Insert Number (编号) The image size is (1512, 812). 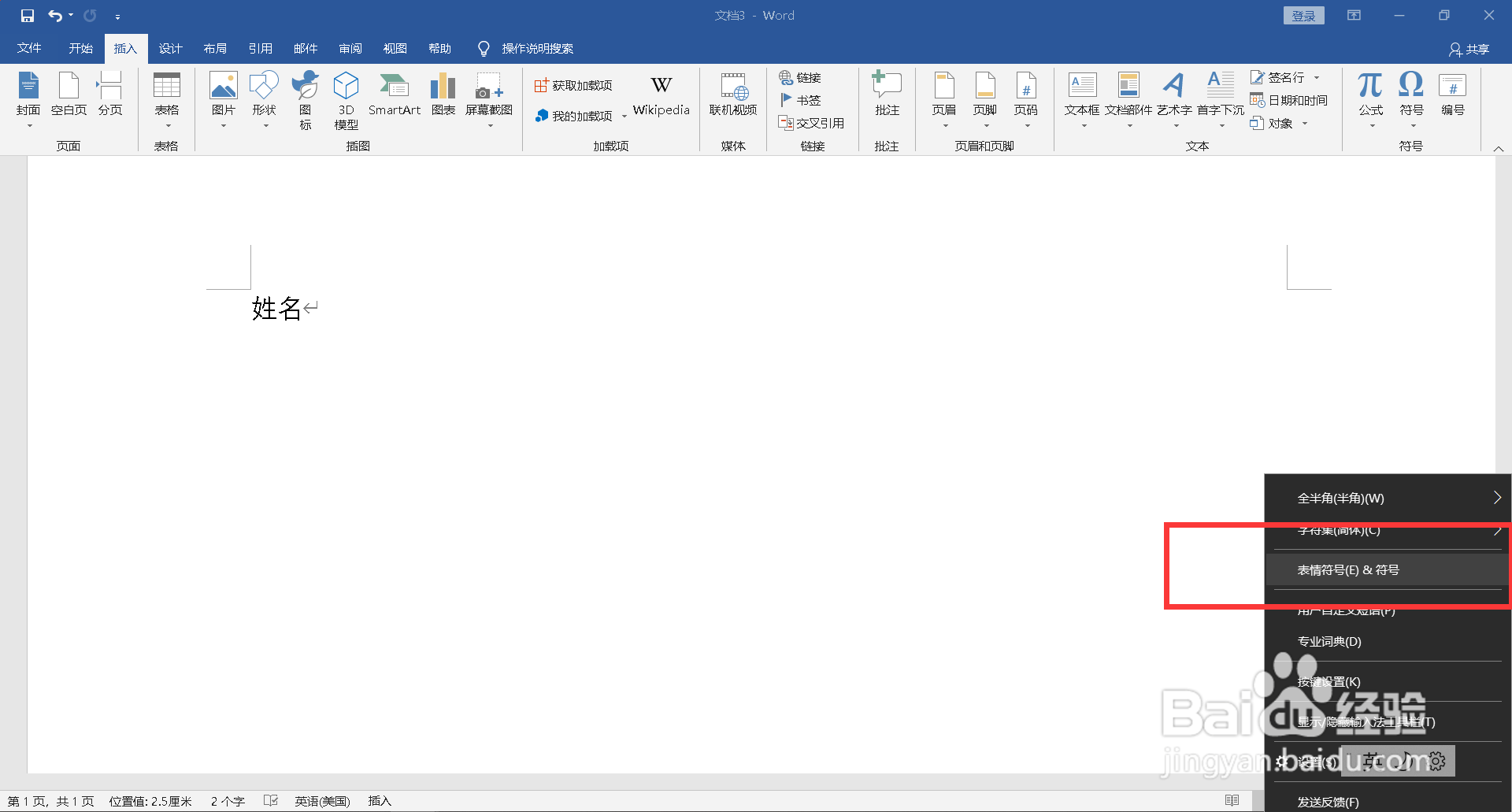(1453, 95)
